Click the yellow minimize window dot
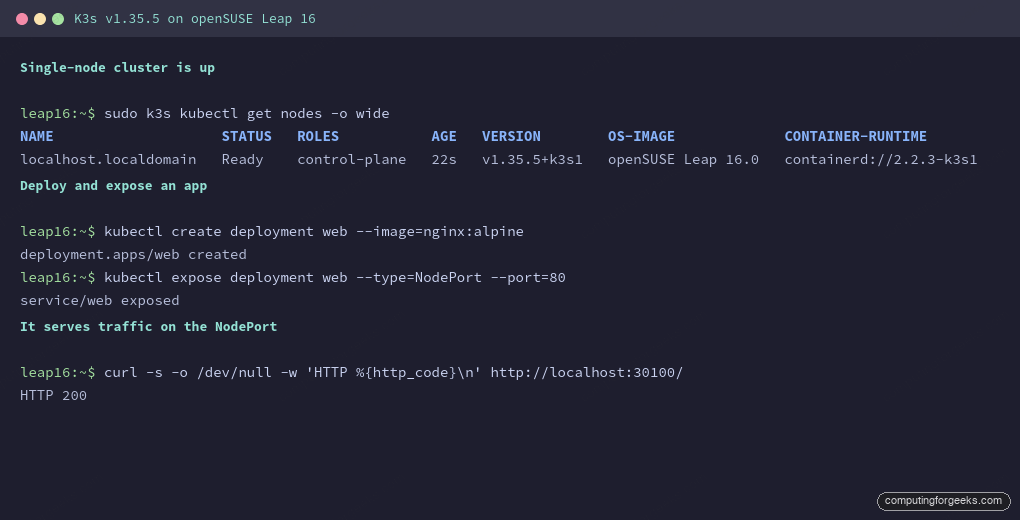Image resolution: width=1020 pixels, height=520 pixels. (x=40, y=19)
